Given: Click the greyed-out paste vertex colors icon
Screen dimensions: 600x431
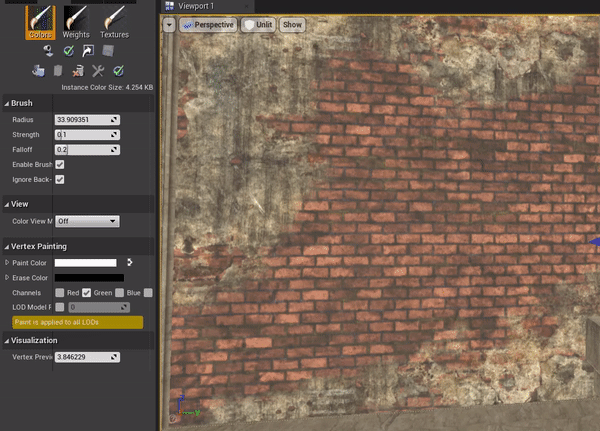Looking at the screenshot, I should [58, 71].
